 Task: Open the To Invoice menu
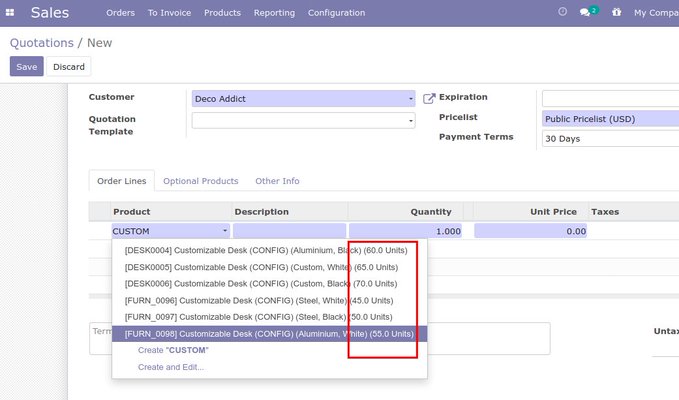pos(169,13)
